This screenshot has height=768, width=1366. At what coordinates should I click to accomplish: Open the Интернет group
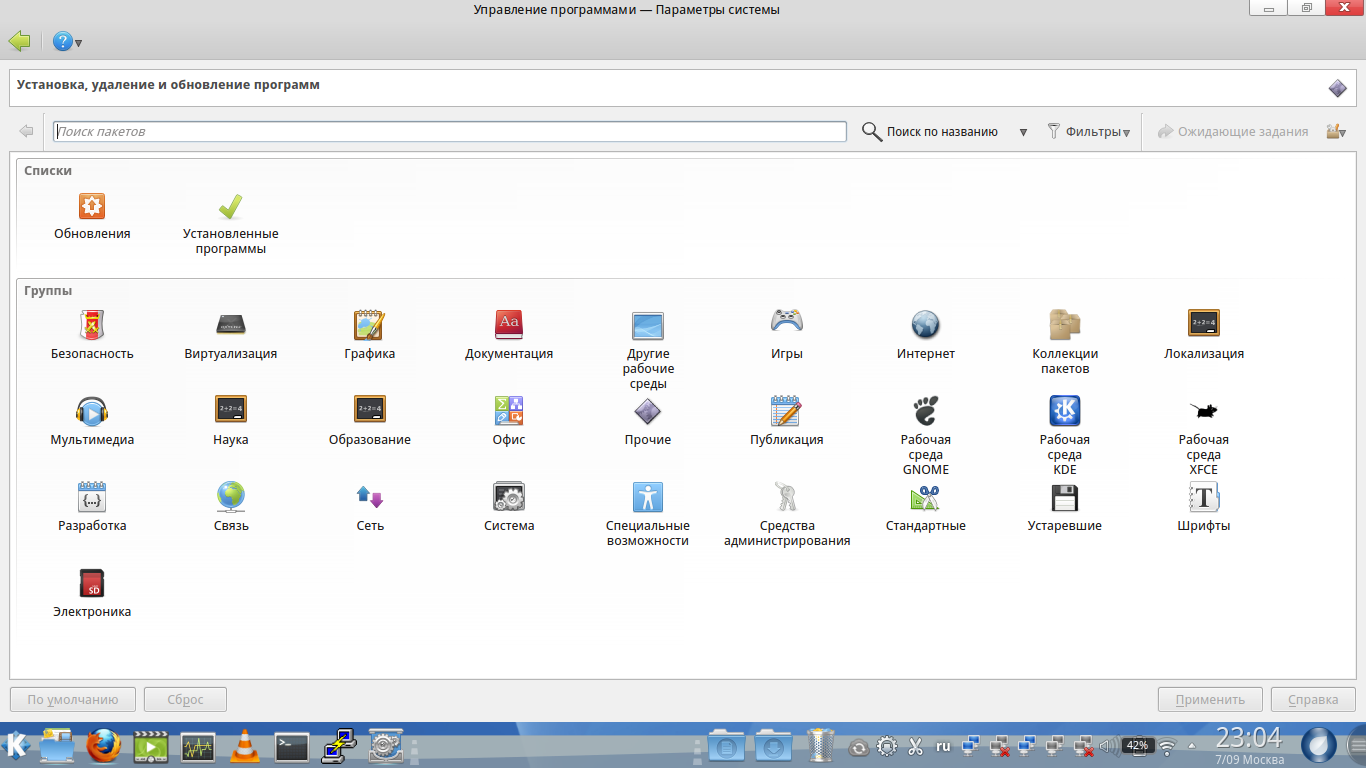926,335
